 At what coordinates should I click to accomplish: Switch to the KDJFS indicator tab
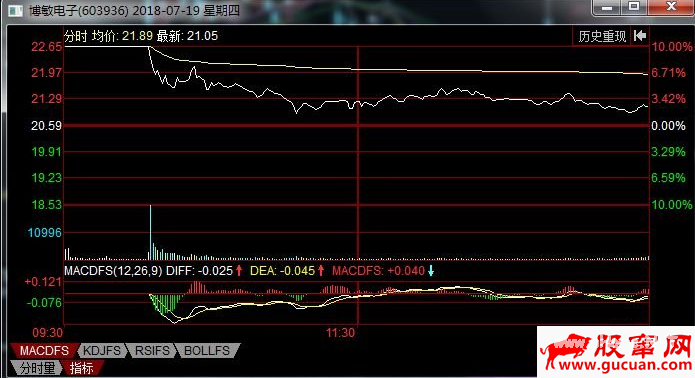(x=102, y=351)
